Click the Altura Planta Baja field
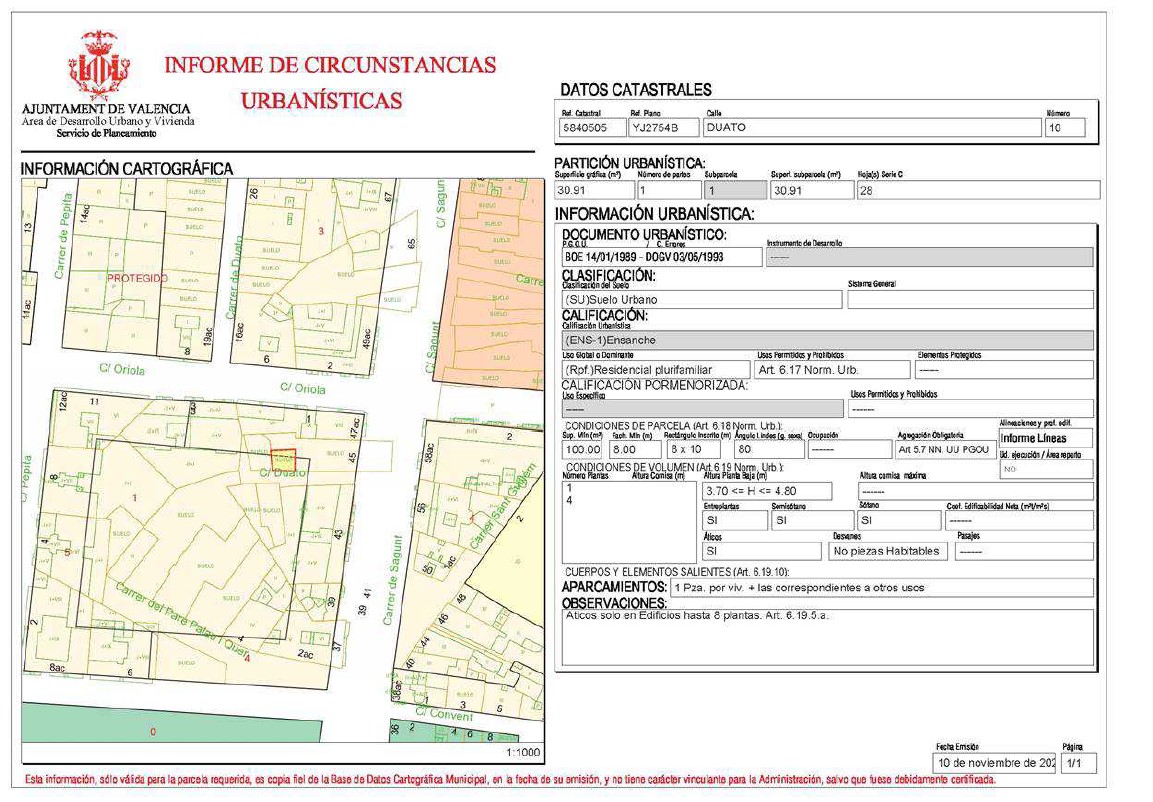 pyautogui.click(x=767, y=491)
